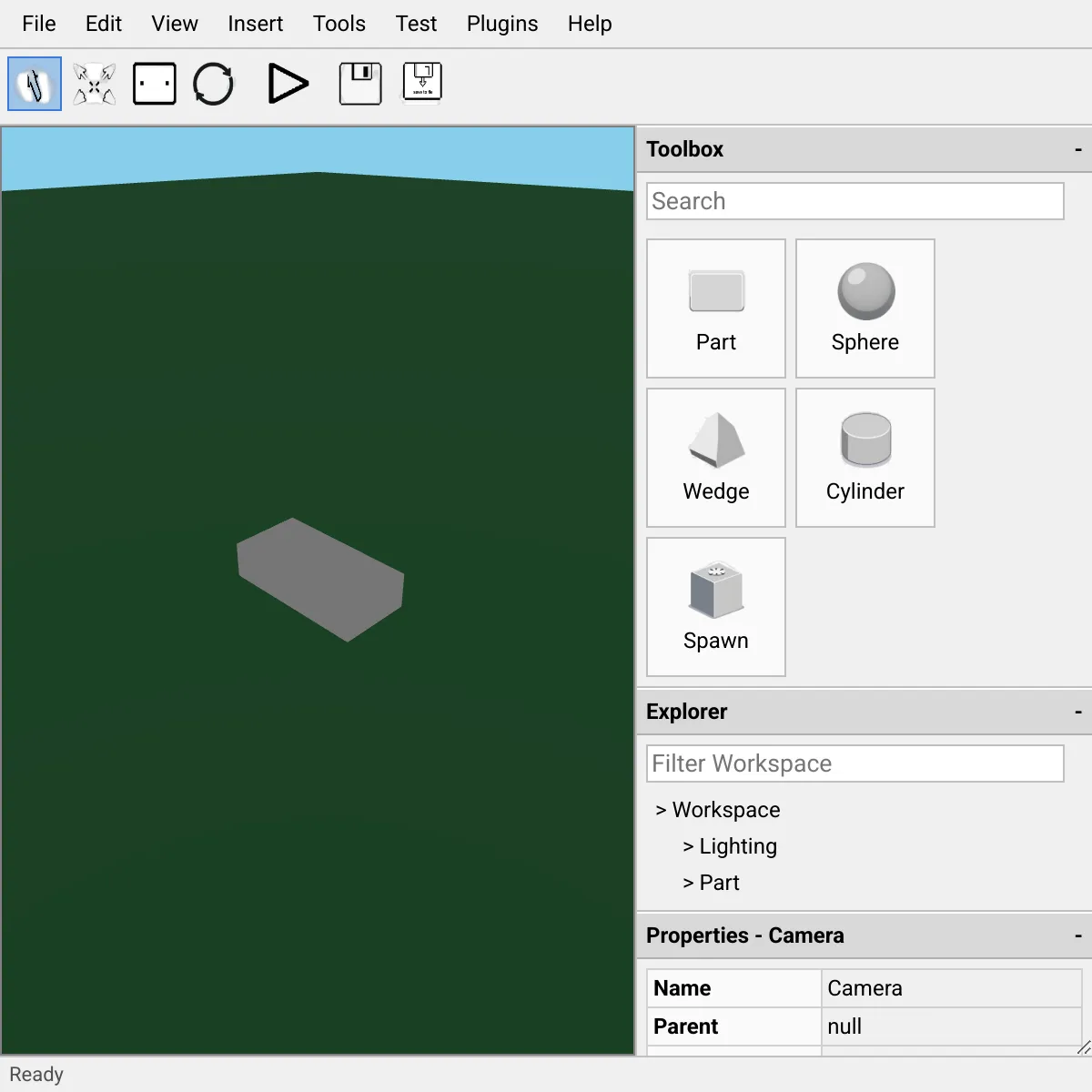Collapse the Toolbox panel
The width and height of the screenshot is (1092, 1092).
pos(1077,149)
